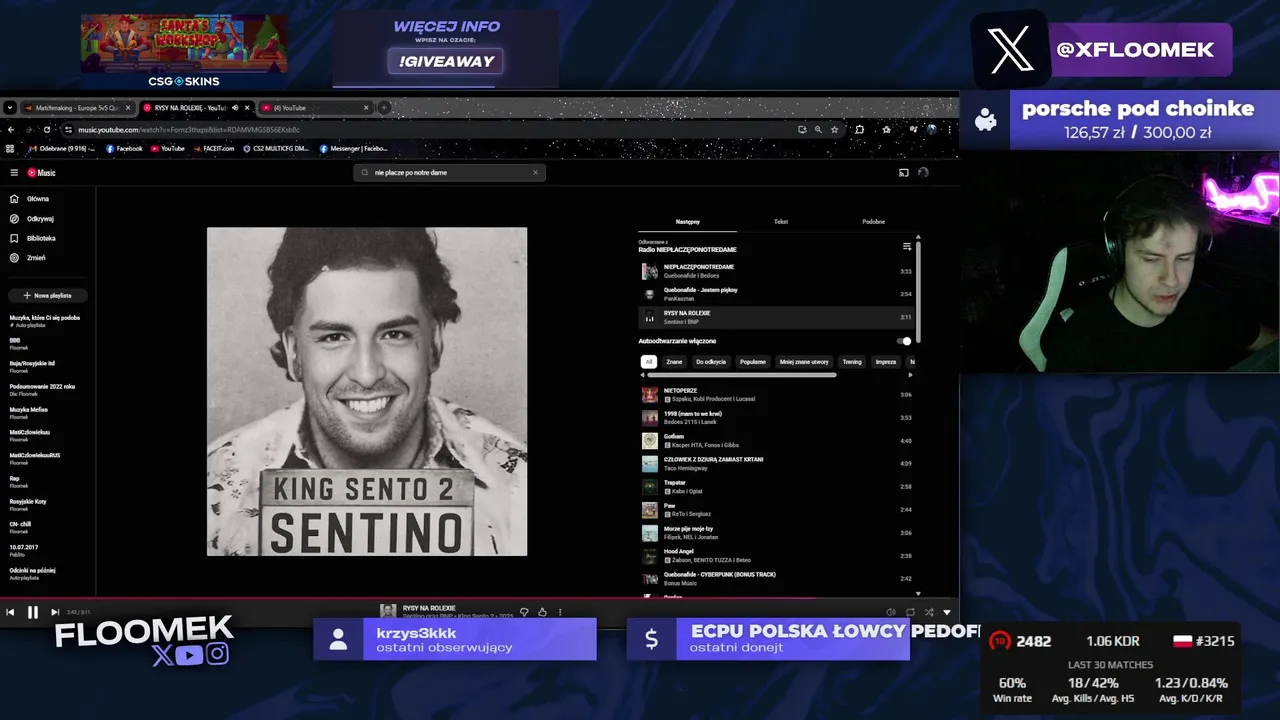Play NIETOPERZE from the recommendations list
This screenshot has height=720, width=1280.
tap(776, 395)
